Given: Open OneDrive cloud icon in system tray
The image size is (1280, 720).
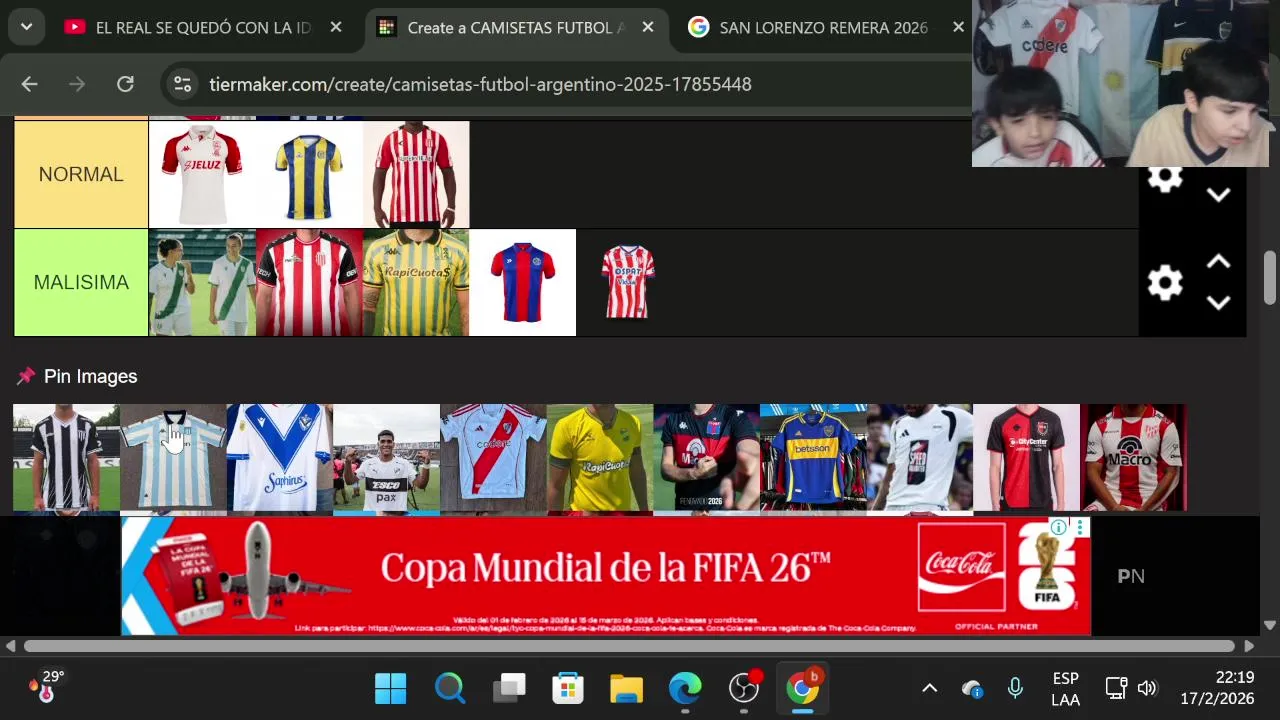Looking at the screenshot, I should 972,688.
